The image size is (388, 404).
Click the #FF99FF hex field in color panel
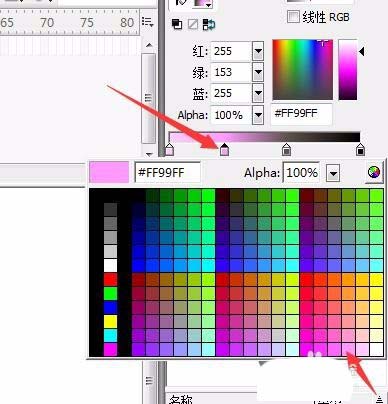301,114
